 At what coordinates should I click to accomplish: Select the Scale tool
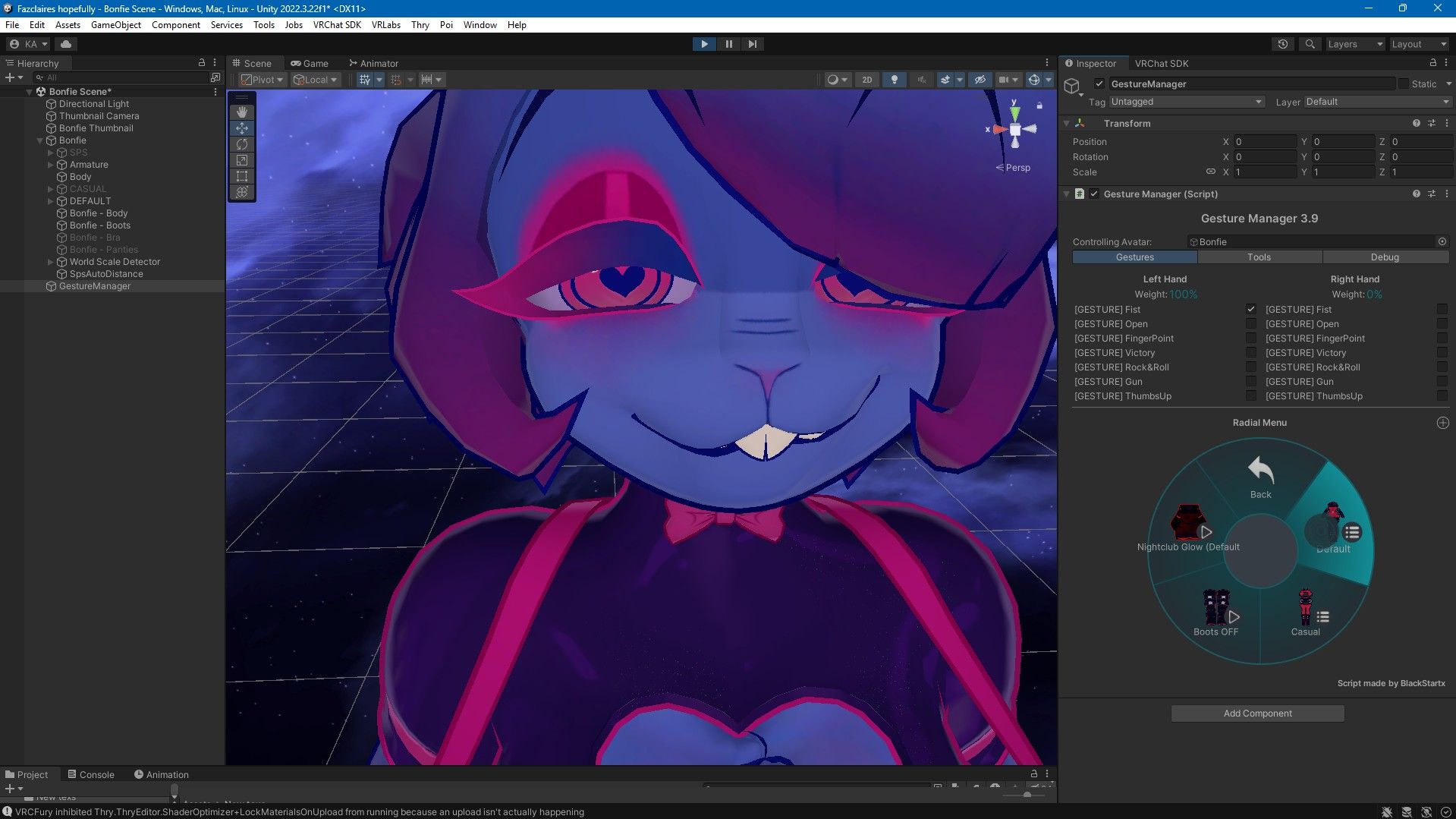click(242, 160)
